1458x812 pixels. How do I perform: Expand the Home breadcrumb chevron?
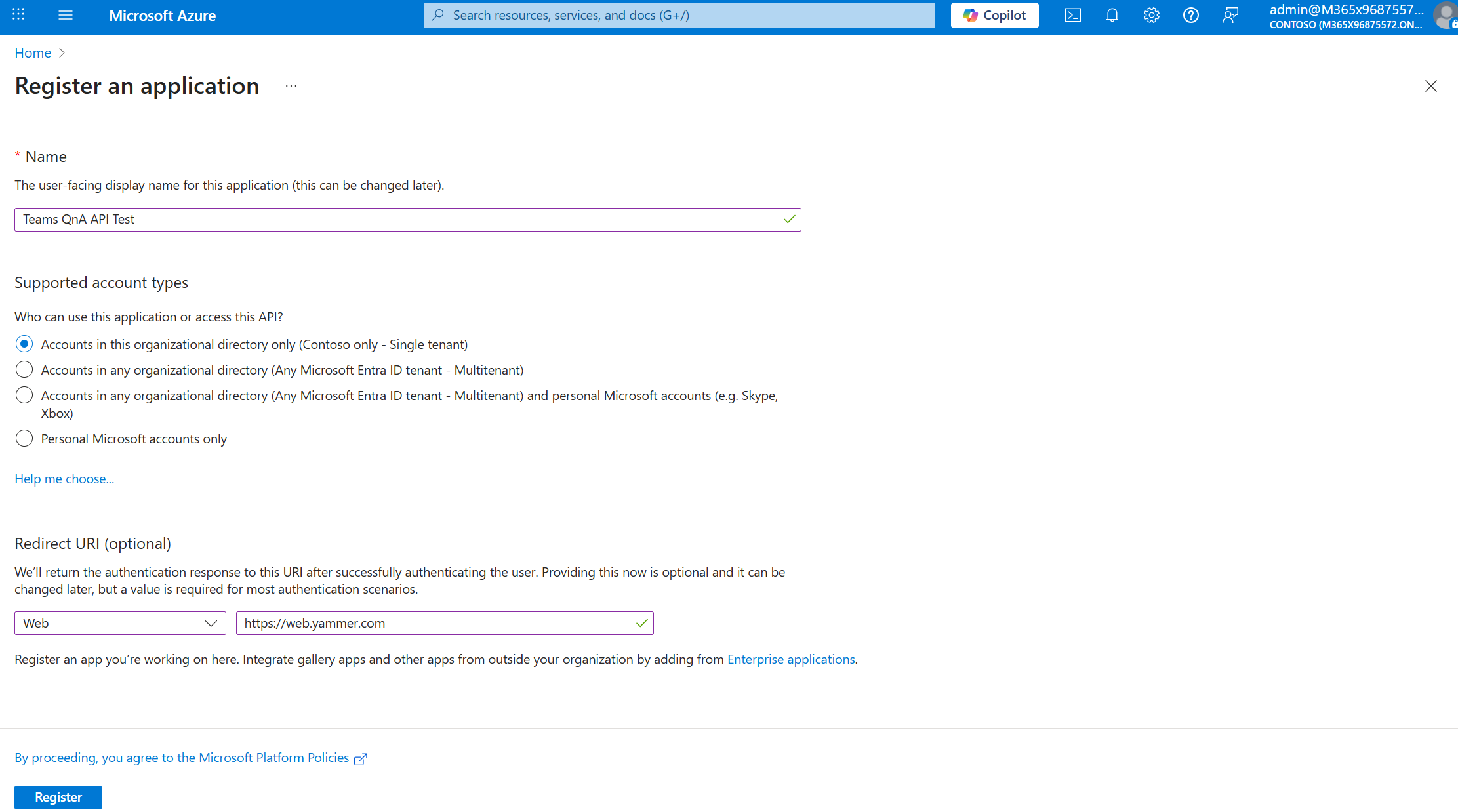pyautogui.click(x=62, y=52)
